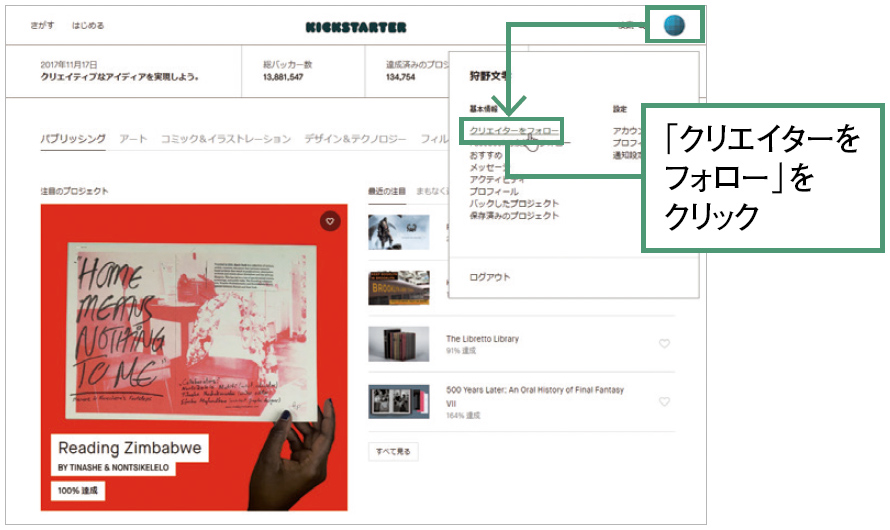
Task: Click the すべて見る button
Action: 393,452
